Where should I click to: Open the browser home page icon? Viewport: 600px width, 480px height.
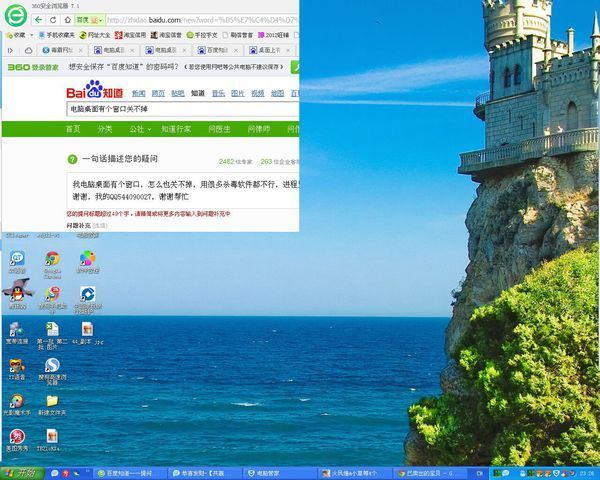[68, 20]
